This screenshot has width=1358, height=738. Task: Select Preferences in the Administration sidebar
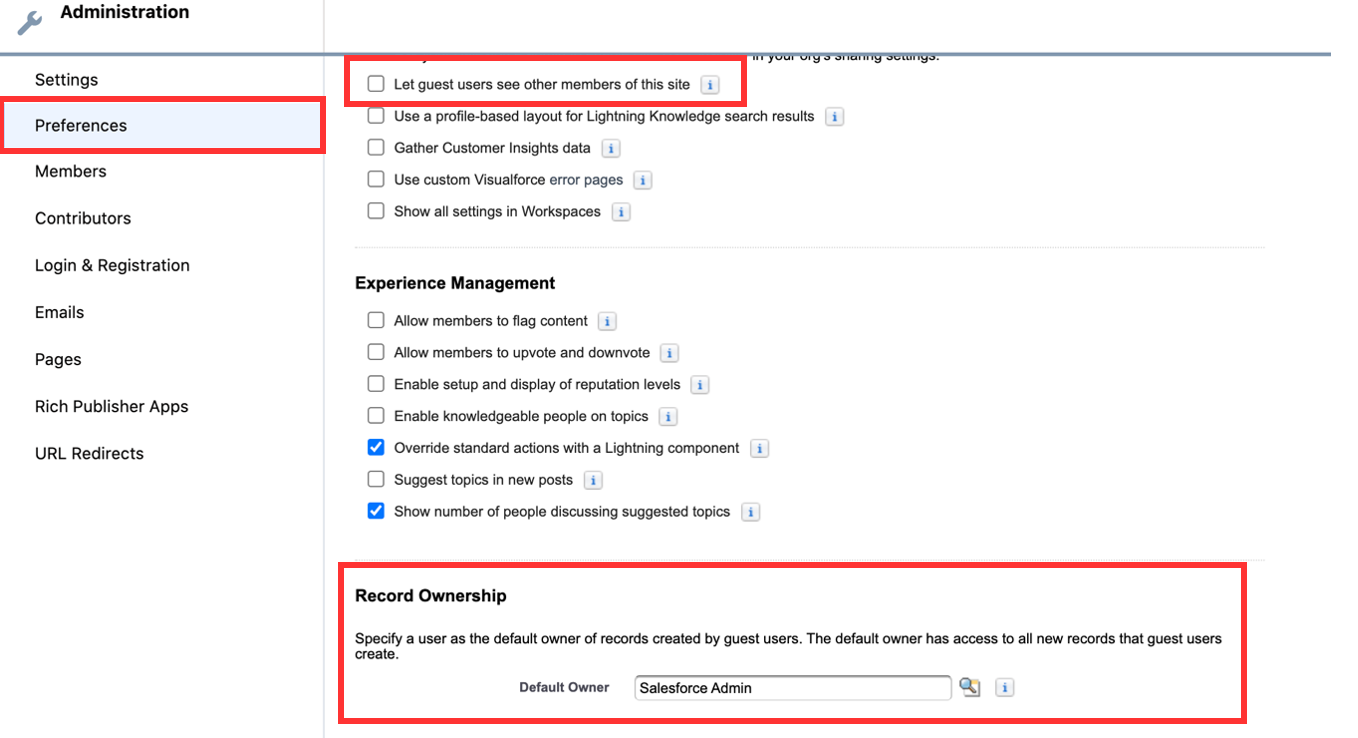[81, 125]
